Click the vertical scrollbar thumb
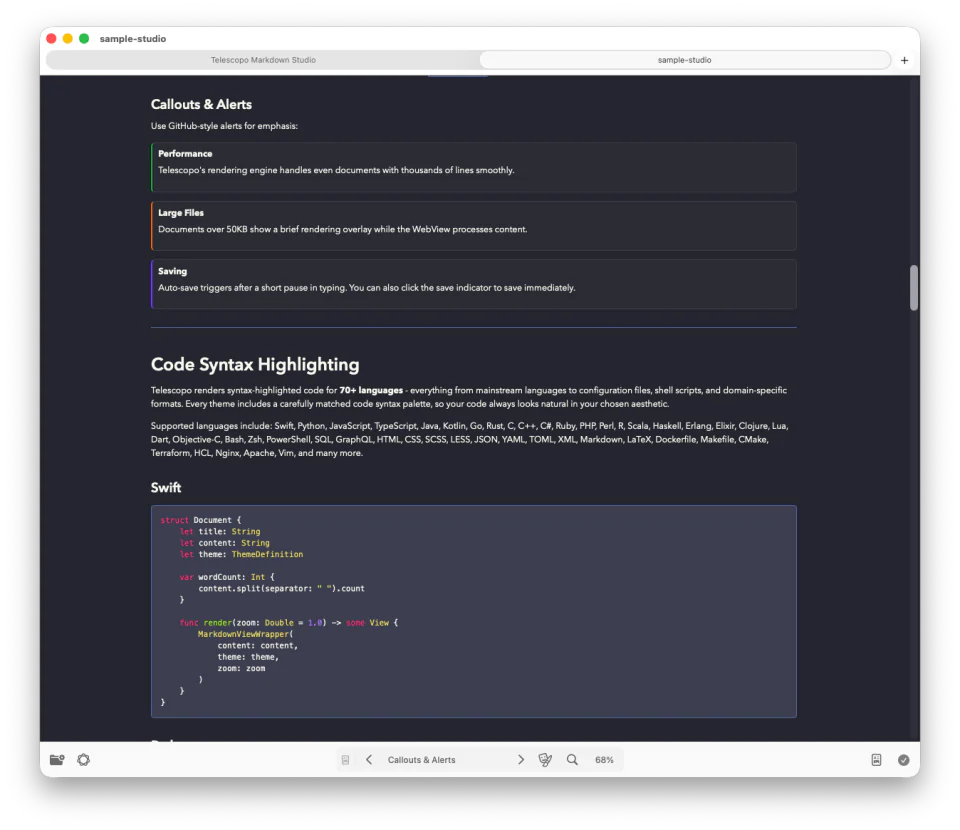960x830 pixels. click(x=913, y=288)
